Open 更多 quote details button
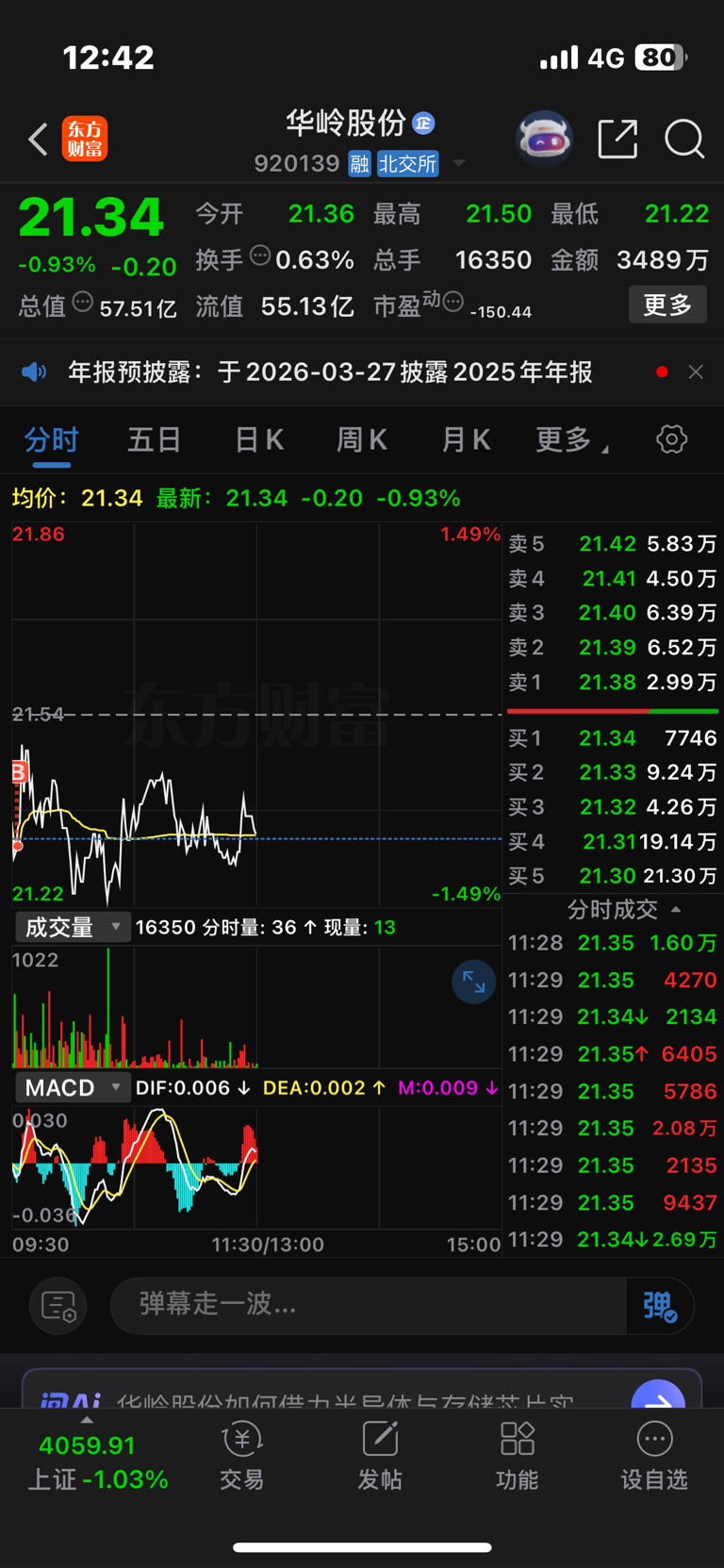 point(667,305)
